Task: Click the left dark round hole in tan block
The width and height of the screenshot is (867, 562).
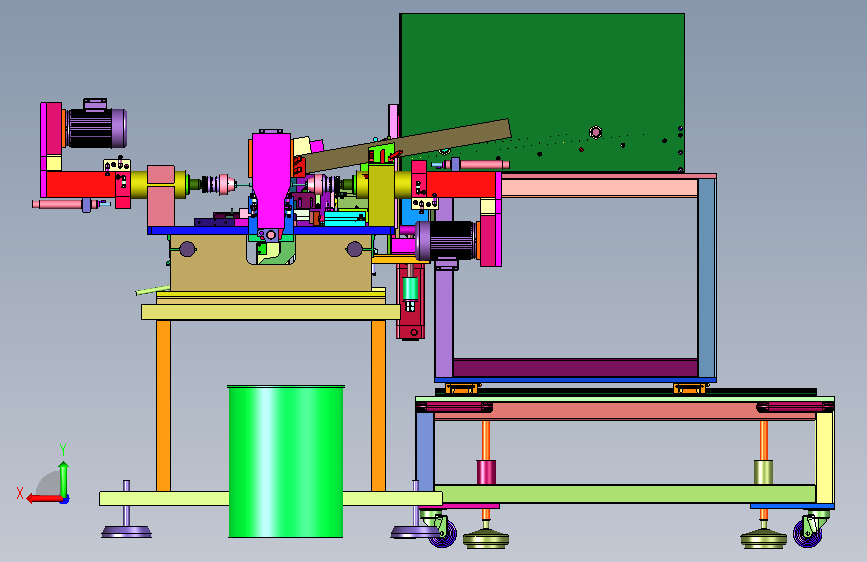Action: point(187,249)
